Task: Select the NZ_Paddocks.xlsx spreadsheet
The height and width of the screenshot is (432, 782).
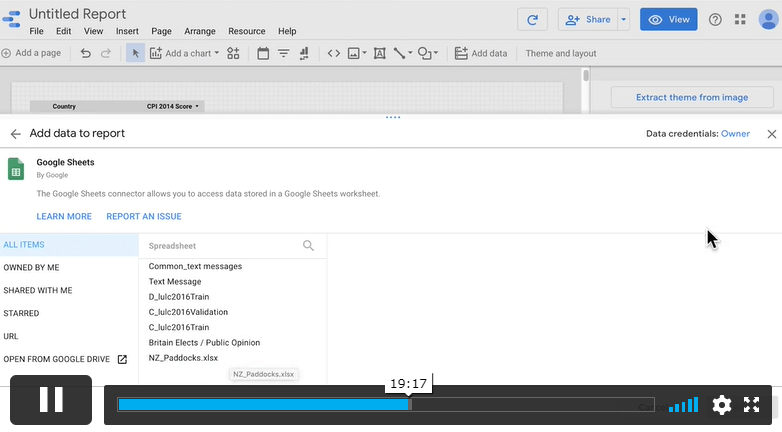Action: click(183, 358)
